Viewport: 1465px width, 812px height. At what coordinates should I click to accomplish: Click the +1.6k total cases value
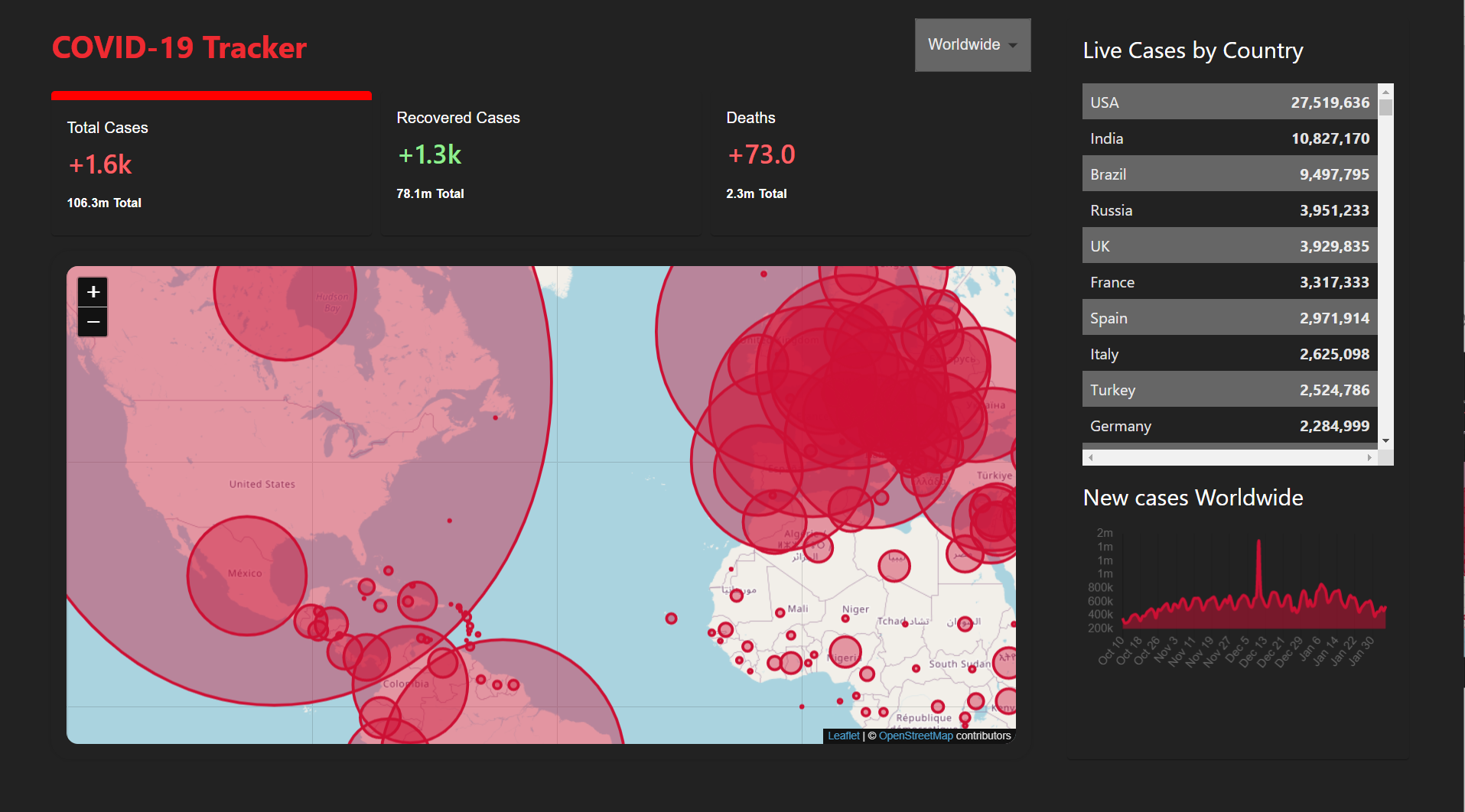pos(100,164)
